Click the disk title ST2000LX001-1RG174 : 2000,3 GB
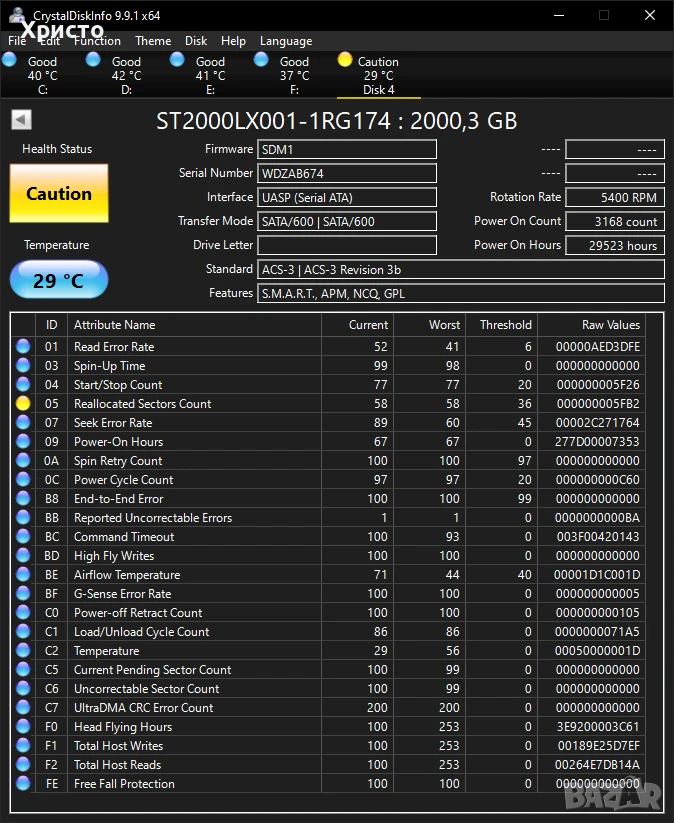 pos(336,121)
